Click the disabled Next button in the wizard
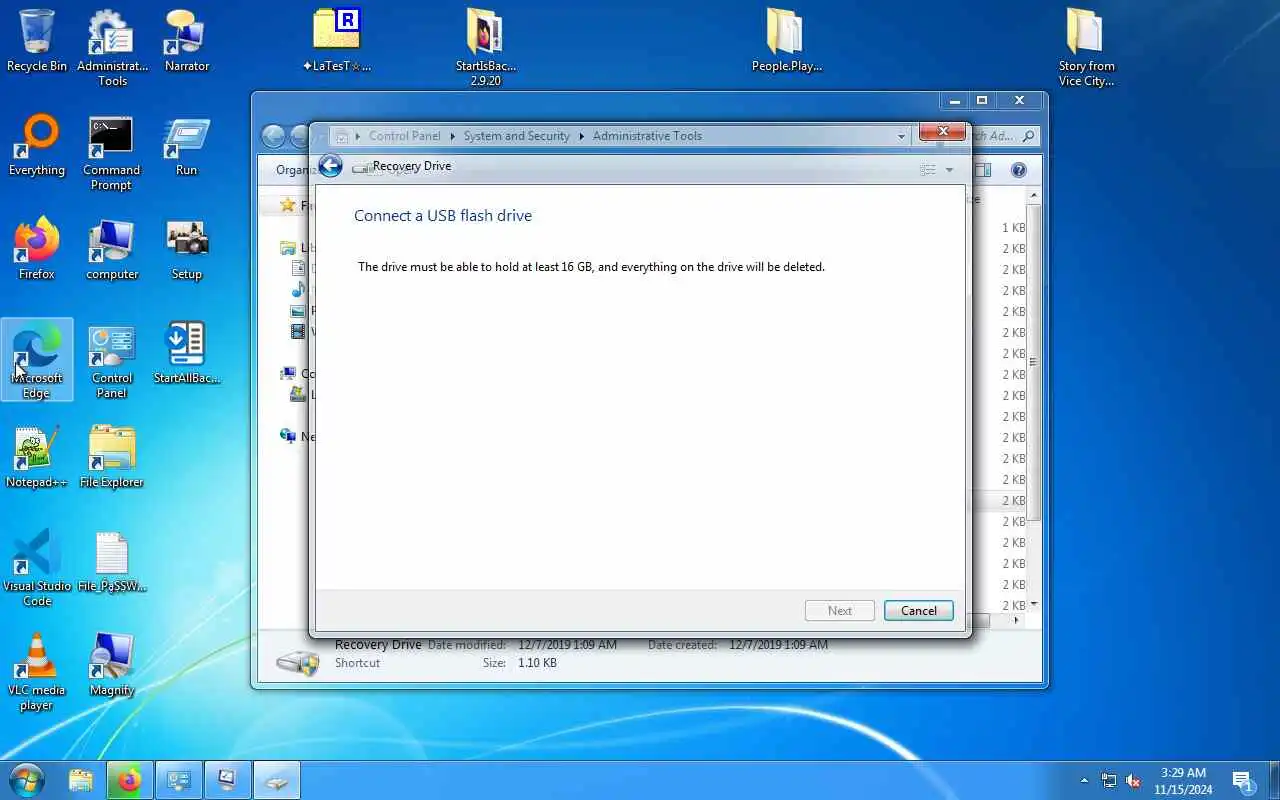 click(840, 611)
